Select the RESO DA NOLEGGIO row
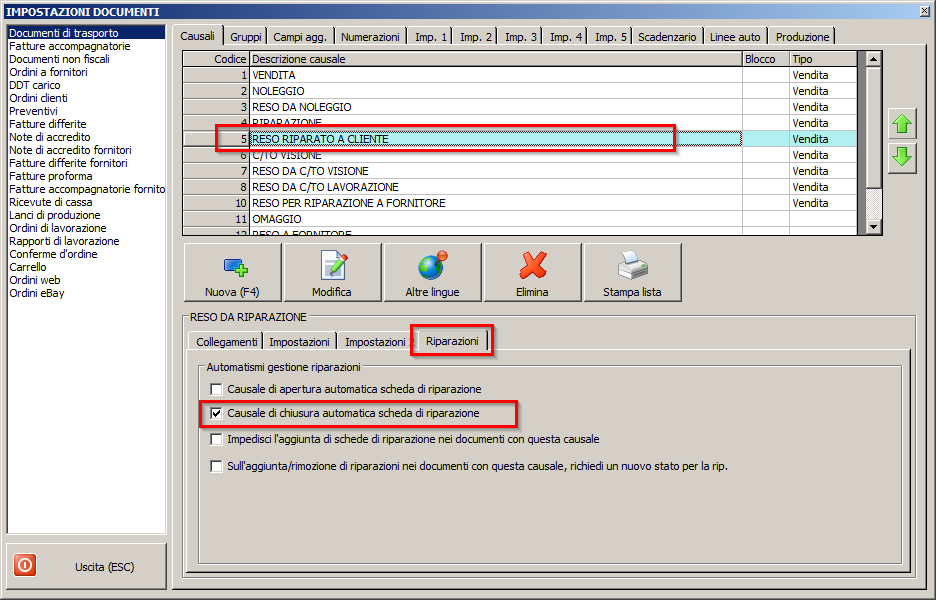 click(x=519, y=107)
